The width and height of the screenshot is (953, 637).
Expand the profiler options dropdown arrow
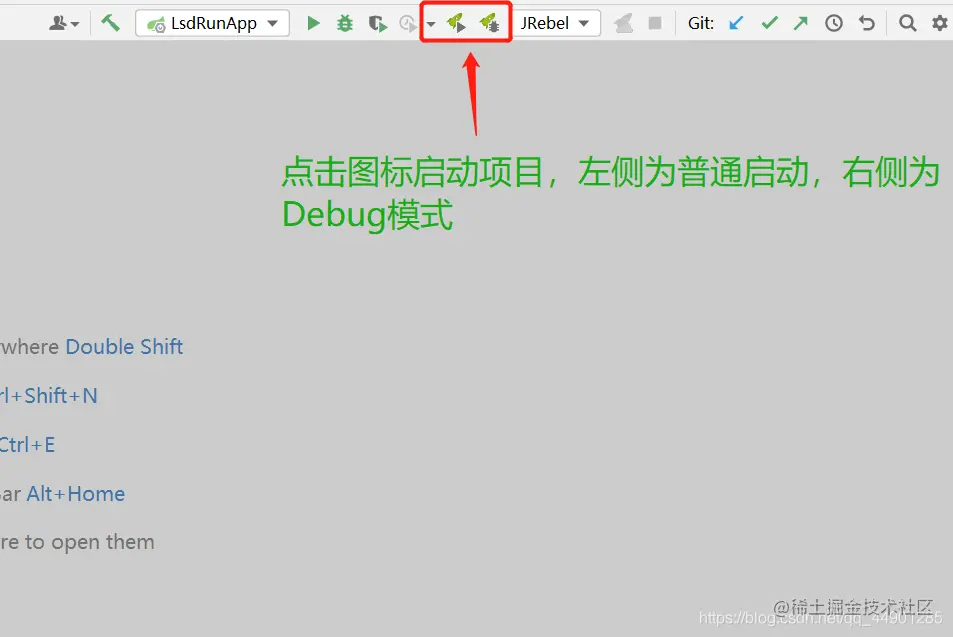coord(430,22)
